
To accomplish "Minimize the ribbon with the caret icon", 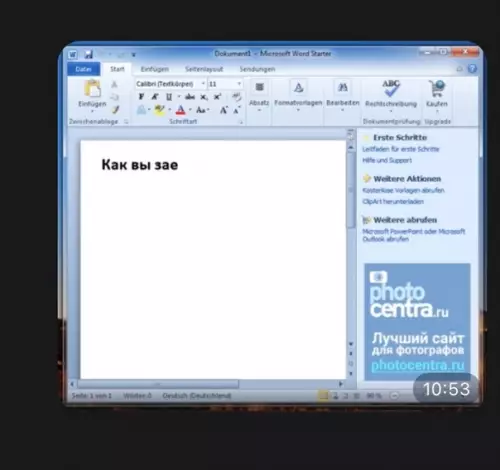I will pos(460,69).
